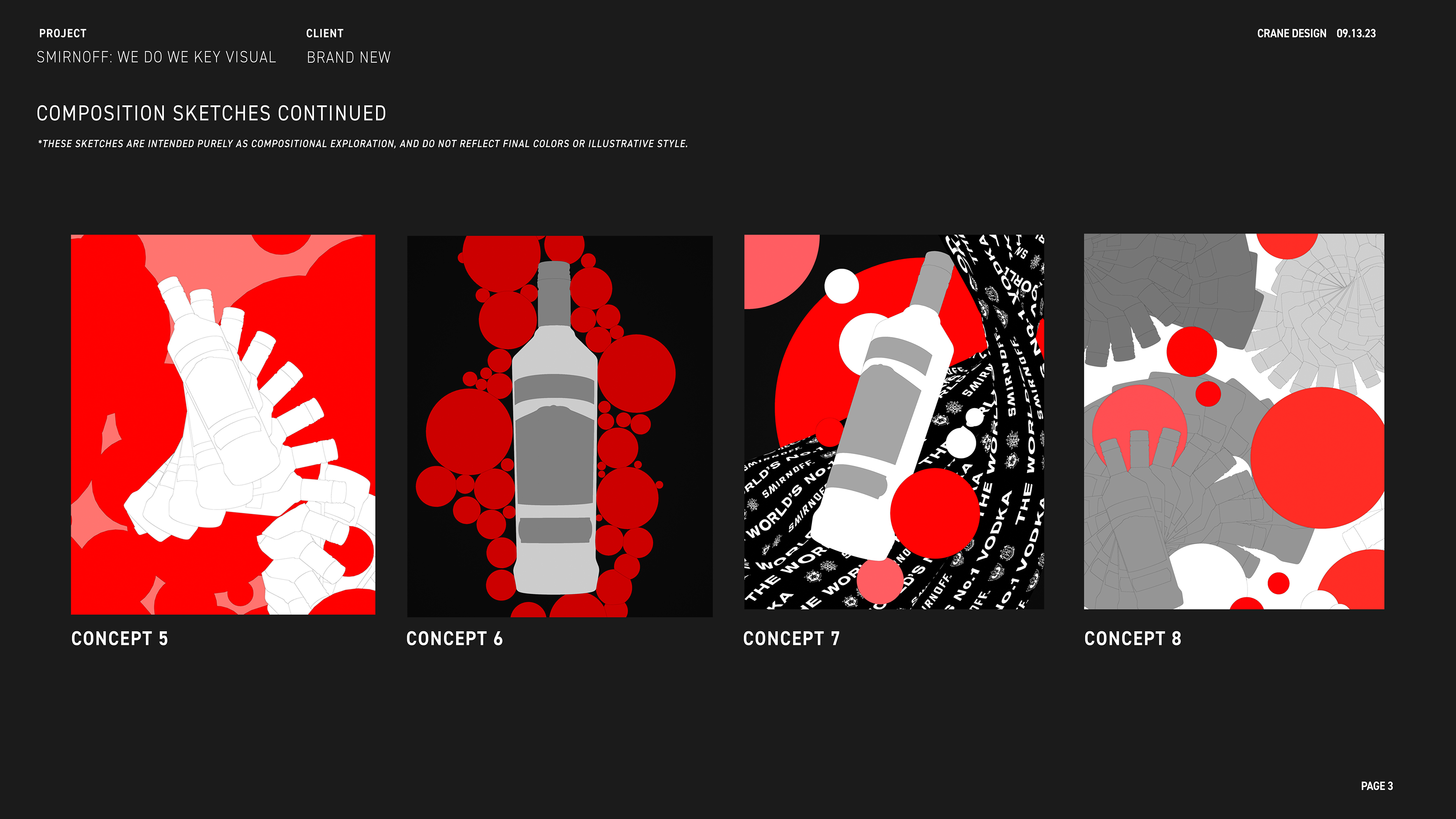Select the Concept 6 sketch thumbnail
Viewport: 1456px width, 819px height.
[x=560, y=426]
